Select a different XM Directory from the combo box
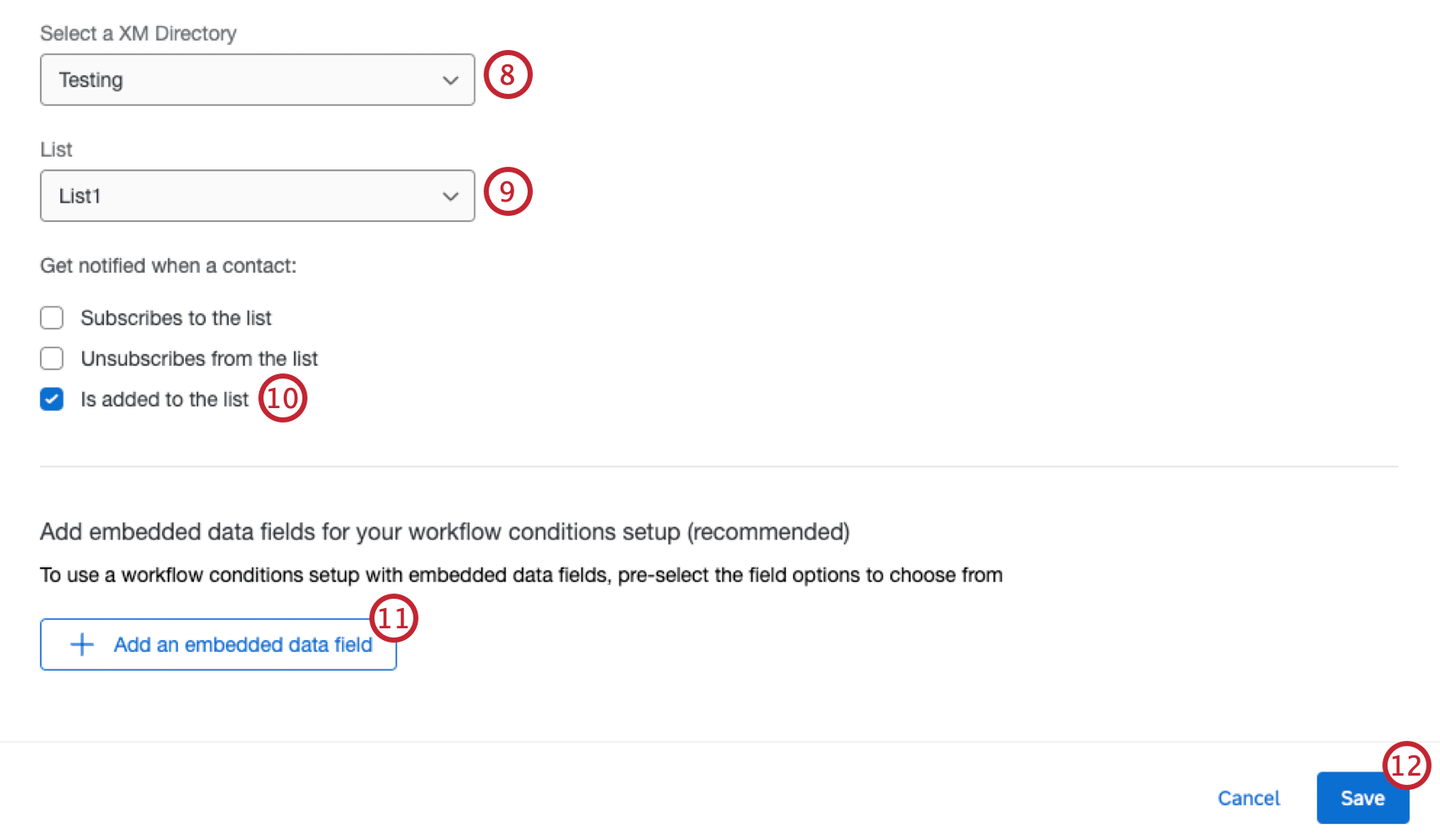1440x840 pixels. 258,80
